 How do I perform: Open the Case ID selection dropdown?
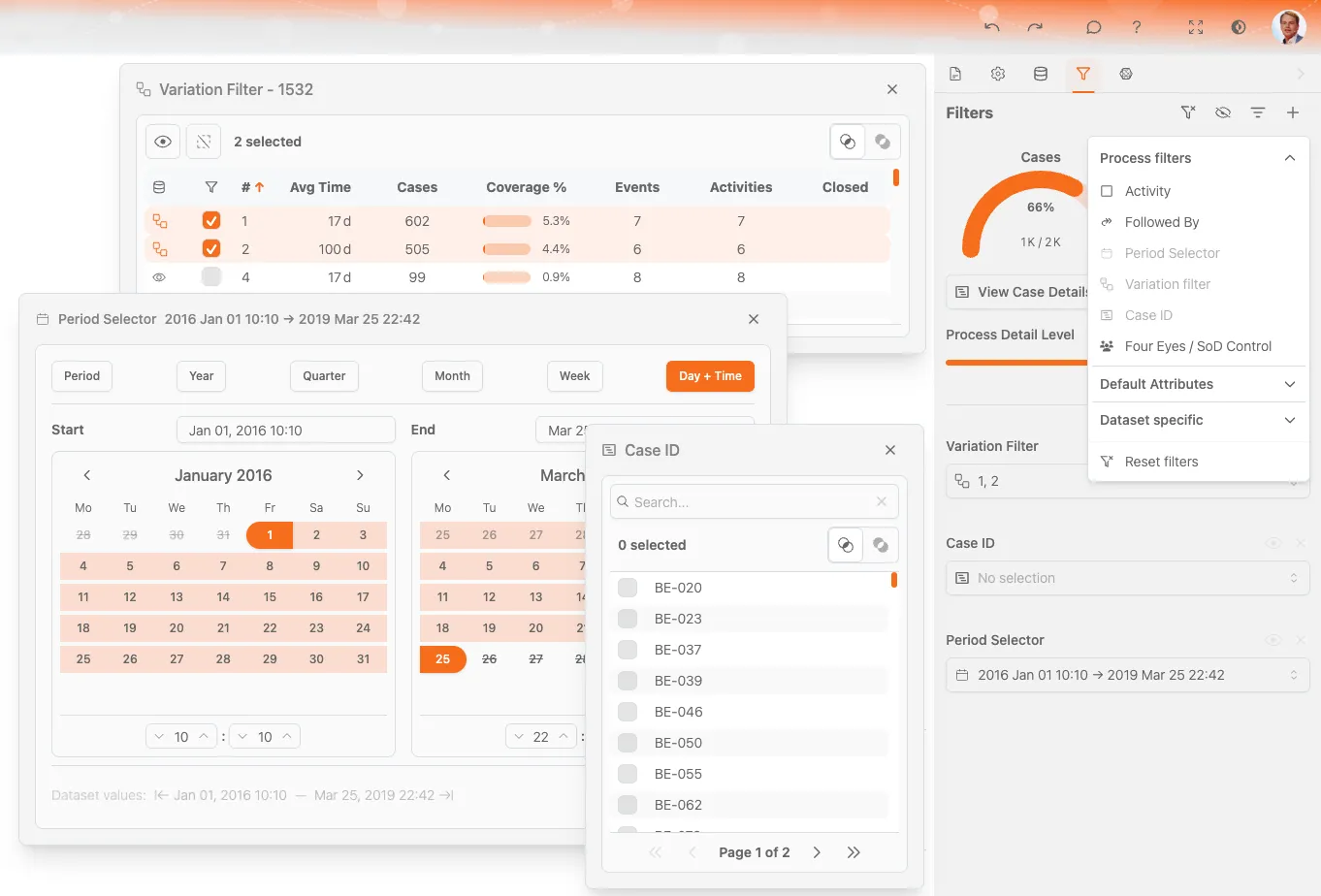pyautogui.click(x=1127, y=578)
